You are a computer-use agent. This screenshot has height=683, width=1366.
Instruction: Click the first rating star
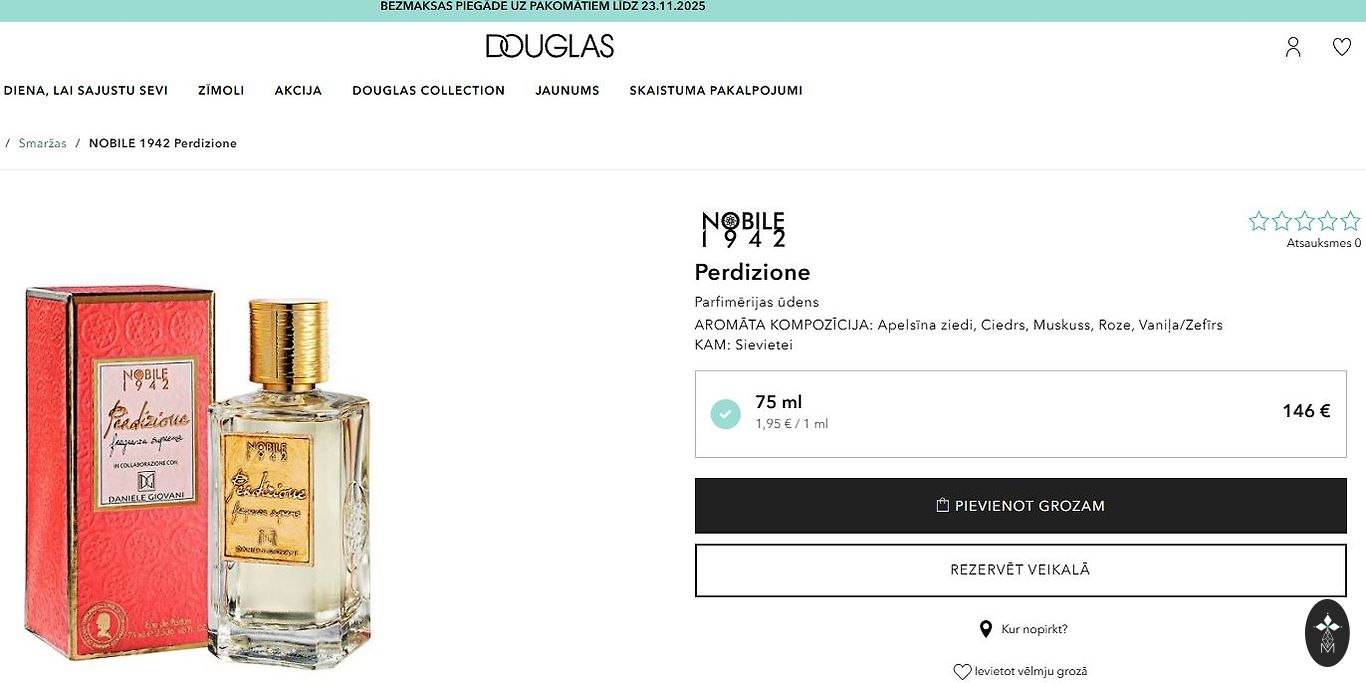tap(1258, 221)
